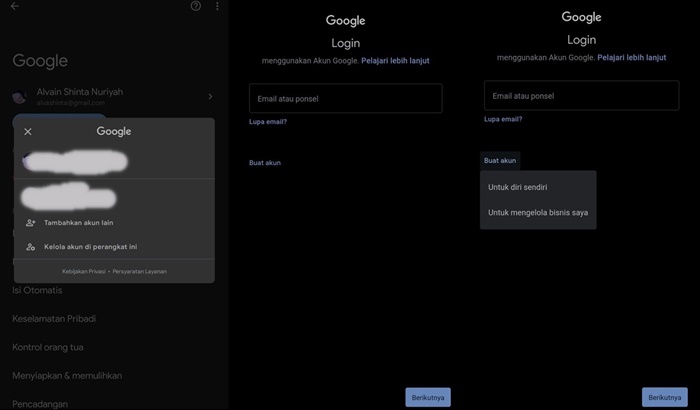
Task: Click Email atau ponsel field in middle login
Action: [346, 98]
